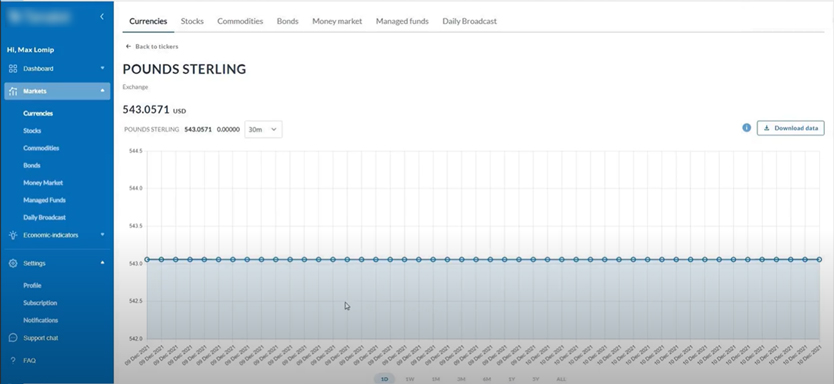Open Notifications in the sidebar
Screen dimensions: 834x384
click(40, 320)
